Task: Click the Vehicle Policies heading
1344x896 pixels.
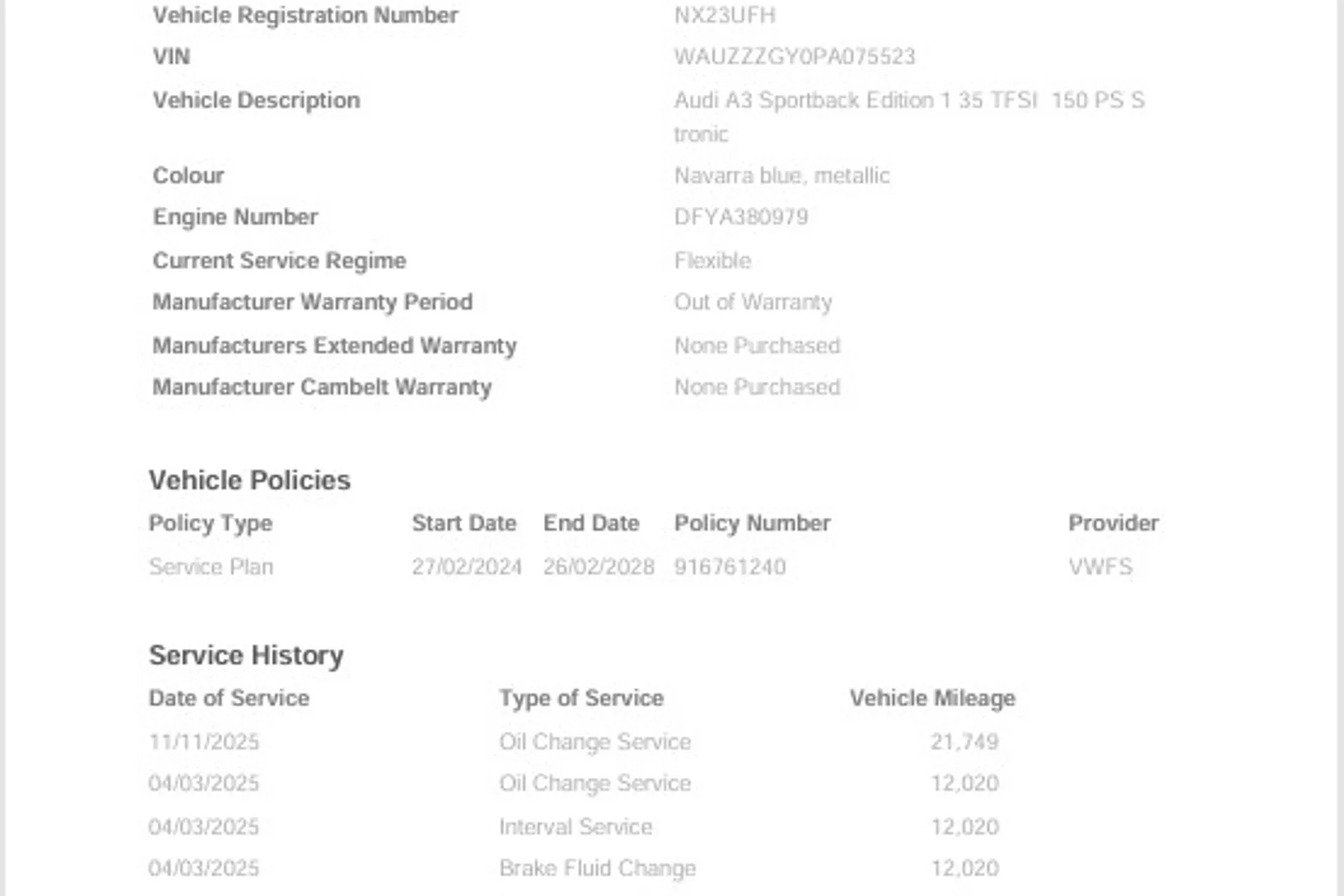Action: pyautogui.click(x=249, y=481)
